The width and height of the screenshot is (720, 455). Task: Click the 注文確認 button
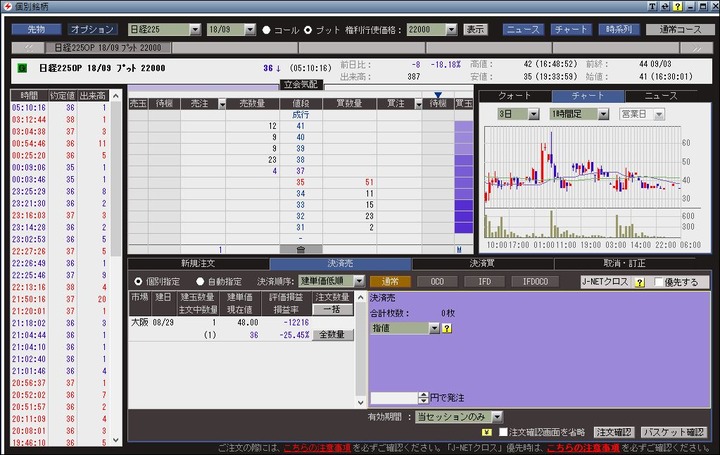[x=613, y=432]
